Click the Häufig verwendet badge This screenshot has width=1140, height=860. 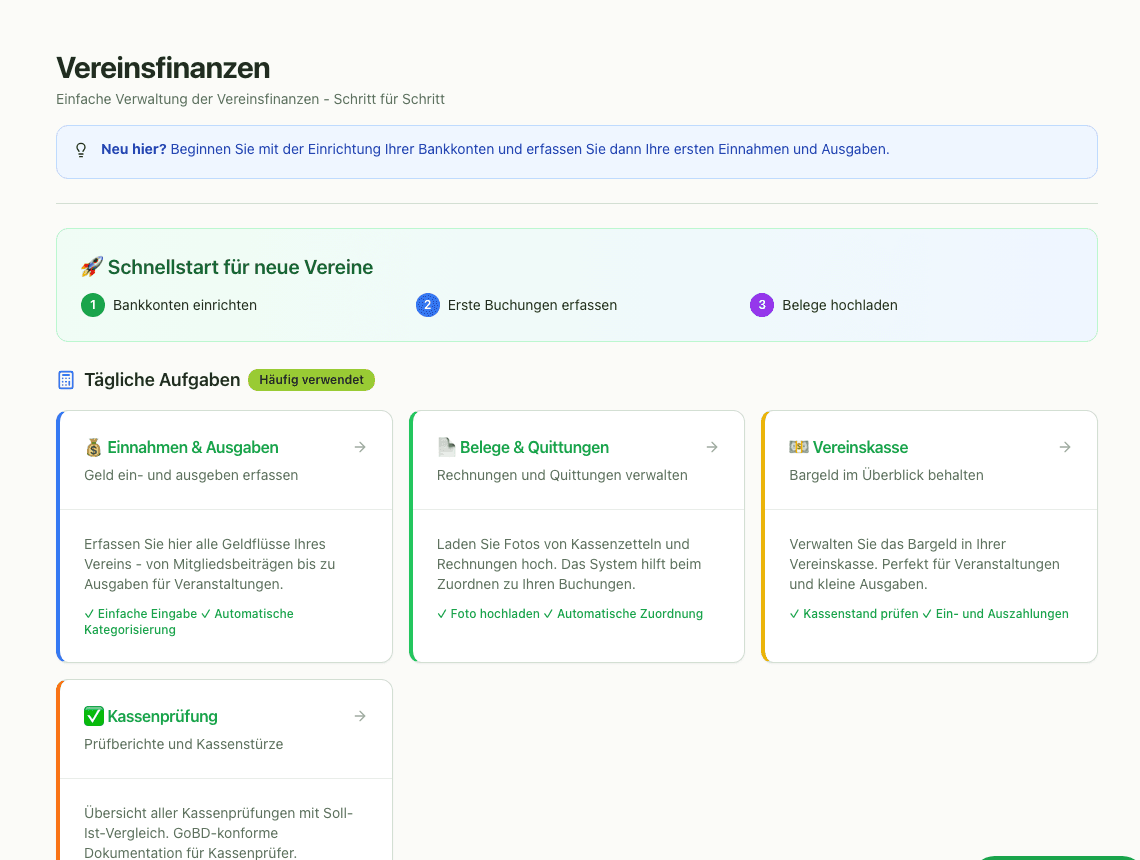point(311,380)
